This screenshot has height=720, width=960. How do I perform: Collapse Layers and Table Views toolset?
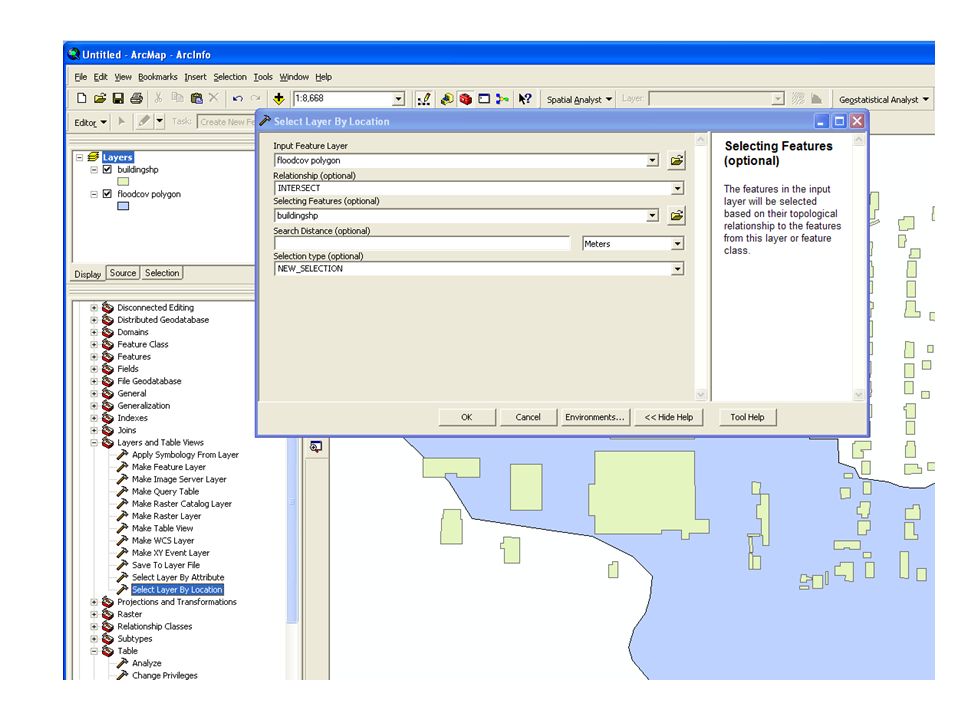[x=94, y=443]
